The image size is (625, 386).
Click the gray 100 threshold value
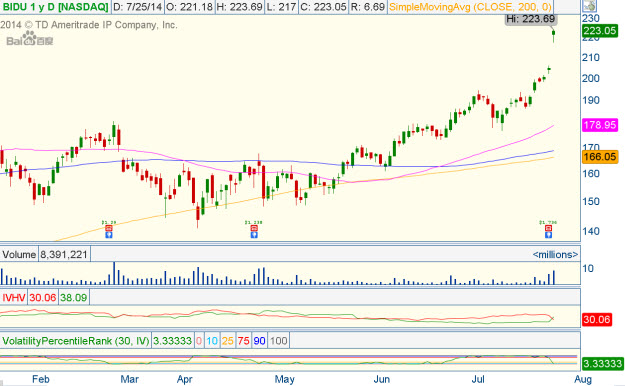(x=278, y=341)
